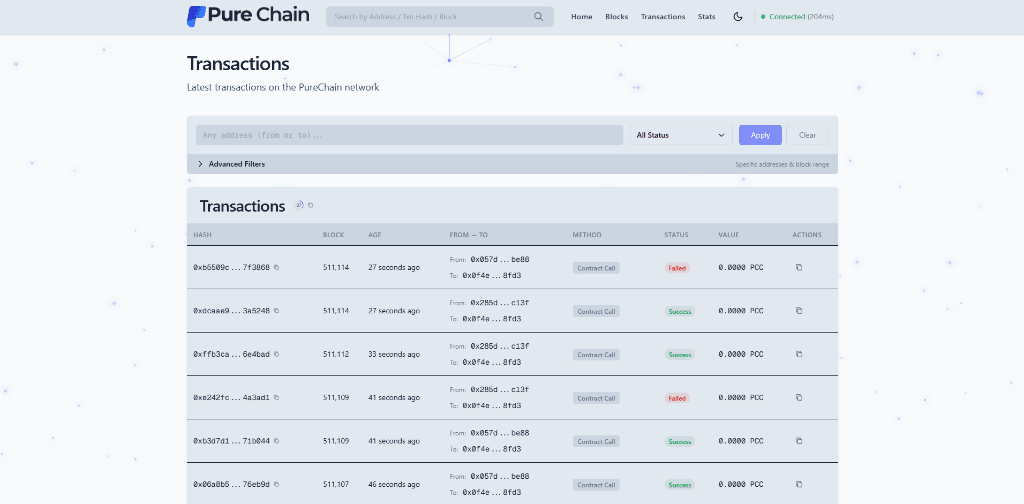Viewport: 1024px width, 504px height.
Task: Open the Blocks nav item
Action: 616,16
